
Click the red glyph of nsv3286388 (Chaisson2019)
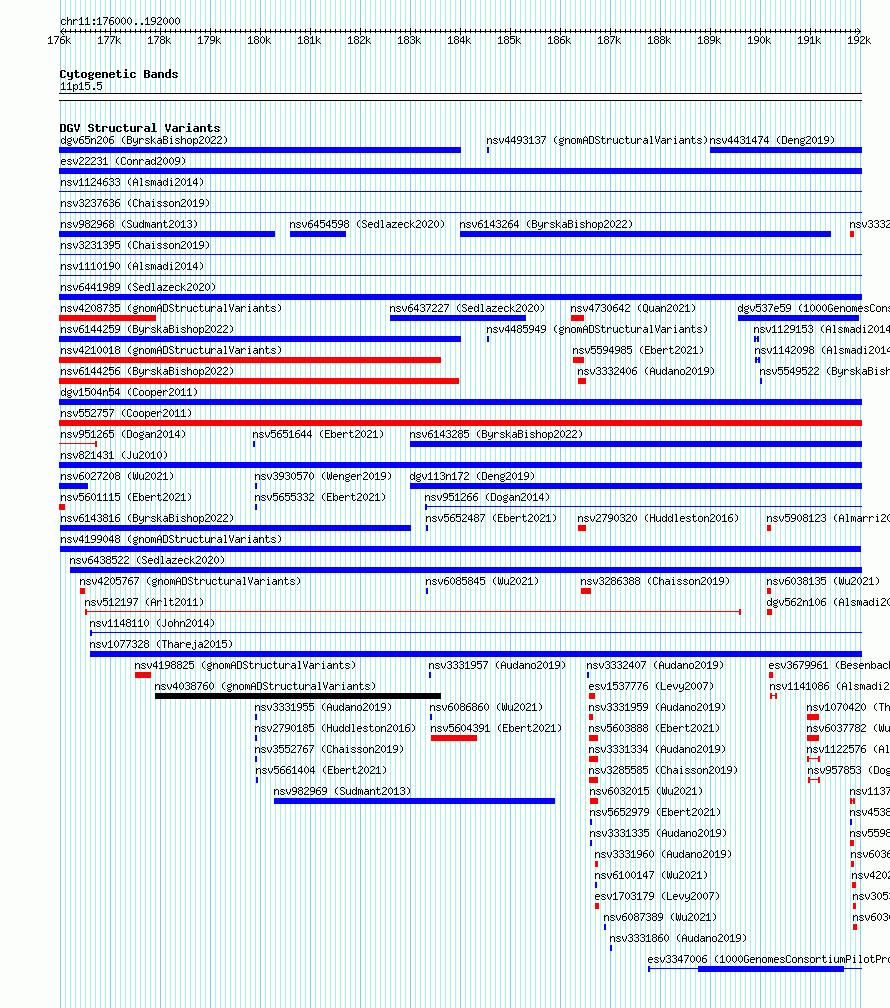[586, 591]
